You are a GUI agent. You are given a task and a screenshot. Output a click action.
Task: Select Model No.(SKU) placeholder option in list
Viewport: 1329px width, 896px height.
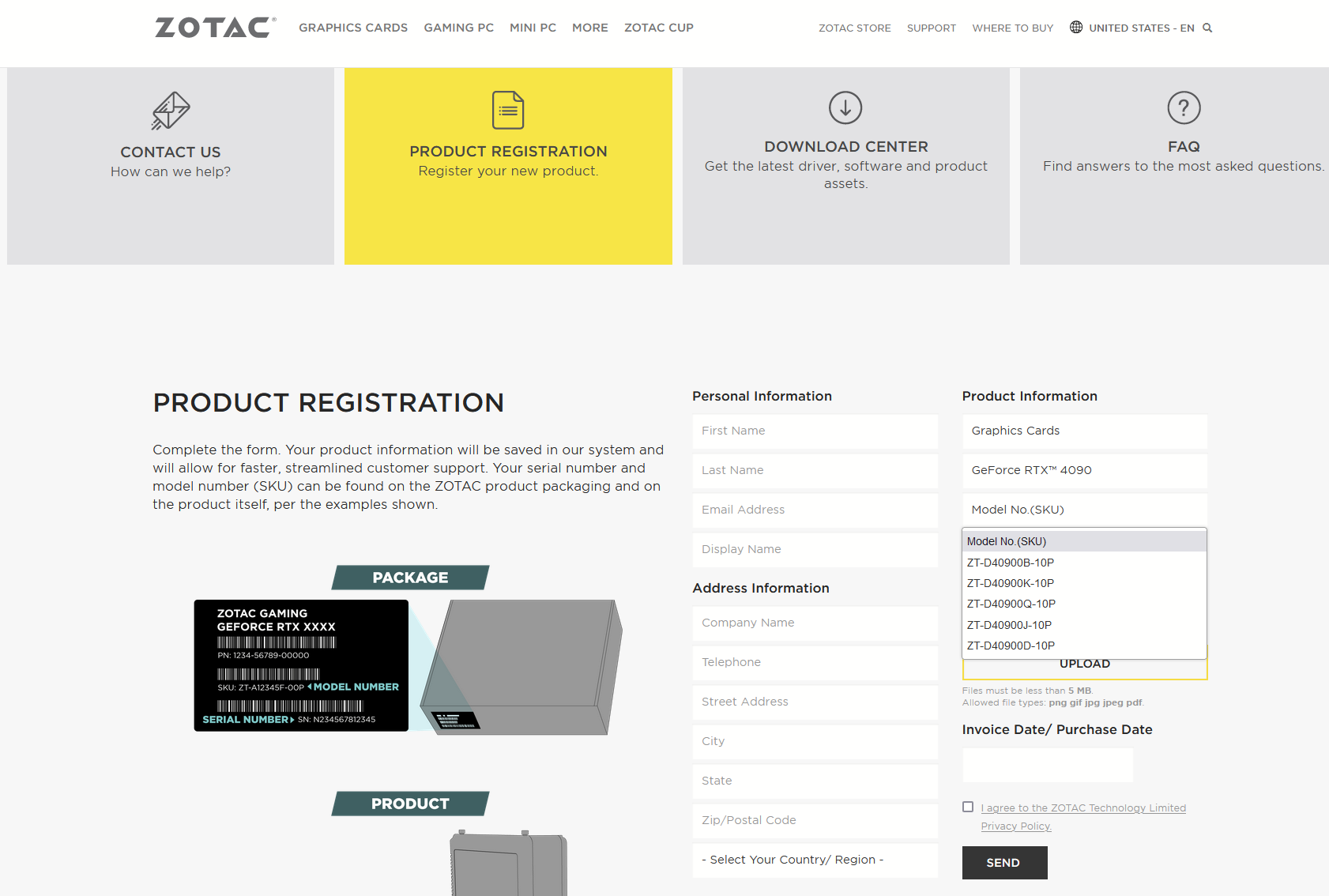[1084, 541]
